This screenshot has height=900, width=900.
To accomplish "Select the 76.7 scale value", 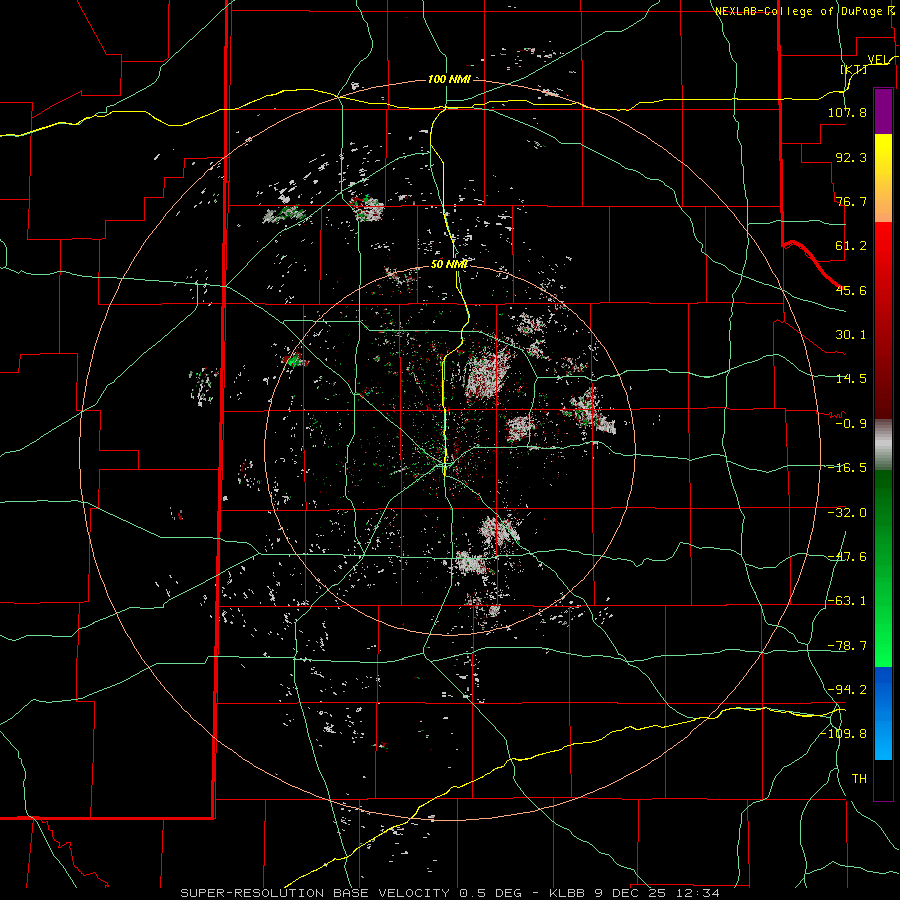I will tap(851, 201).
